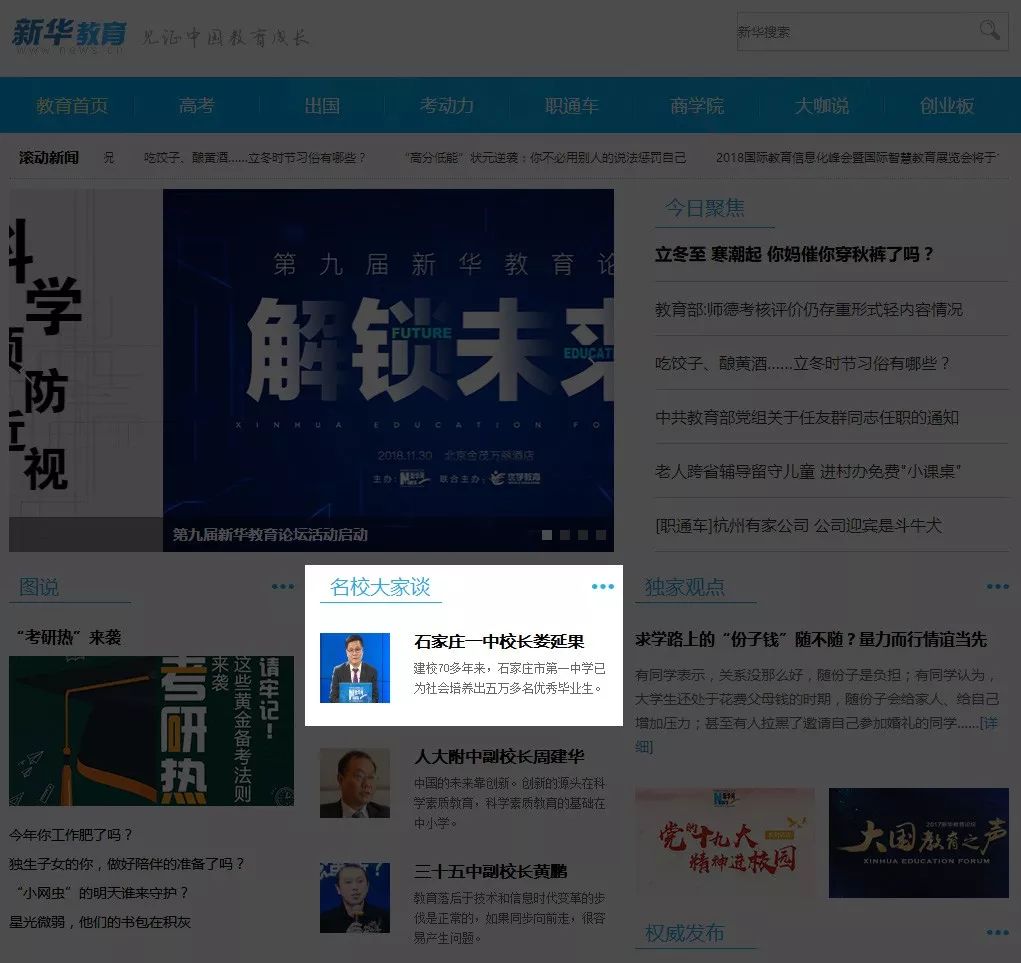Open 石家庄一中校长娄延果 portrait thumbnail
The image size is (1021, 963).
tap(355, 668)
